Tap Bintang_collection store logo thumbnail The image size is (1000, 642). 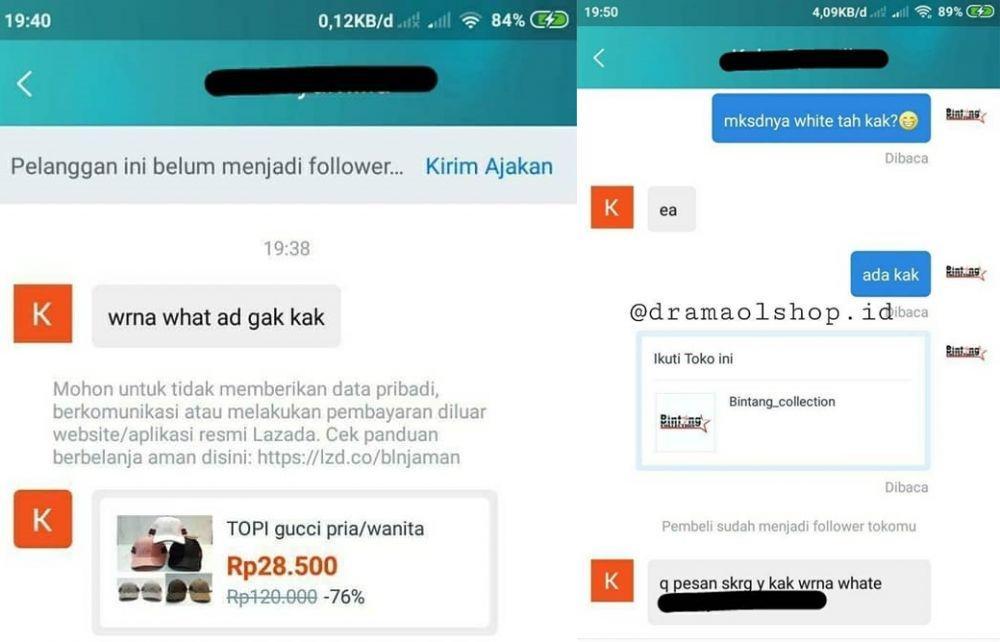(685, 422)
